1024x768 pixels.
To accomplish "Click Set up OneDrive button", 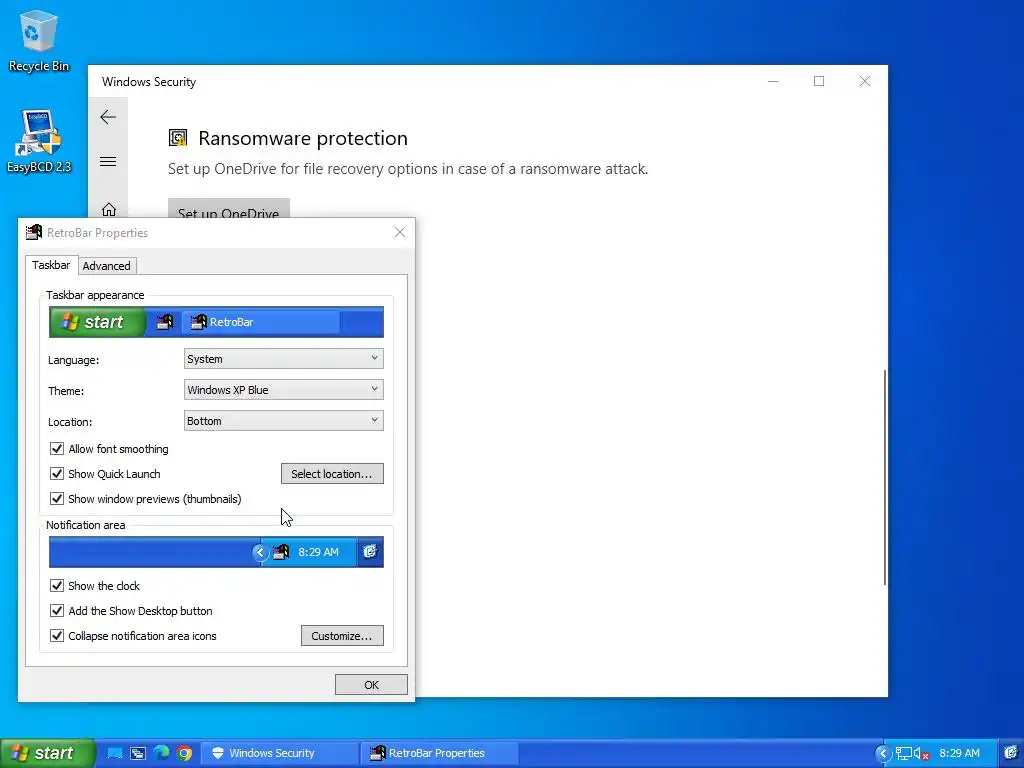I will [229, 208].
